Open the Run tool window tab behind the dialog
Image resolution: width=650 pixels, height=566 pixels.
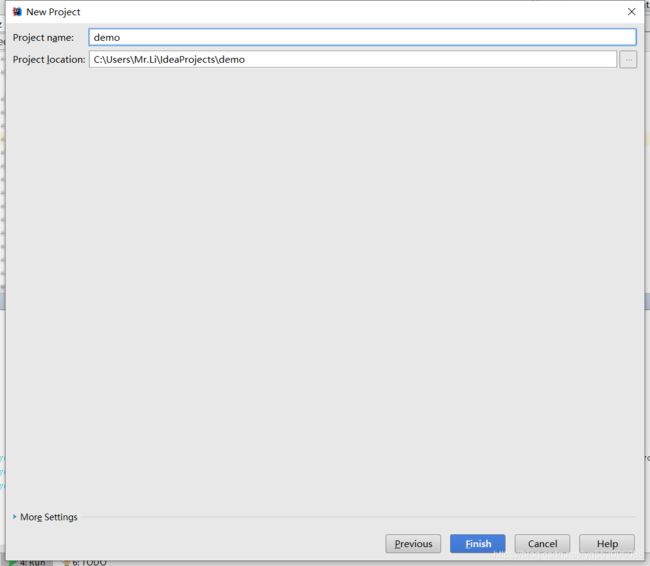tap(29, 563)
